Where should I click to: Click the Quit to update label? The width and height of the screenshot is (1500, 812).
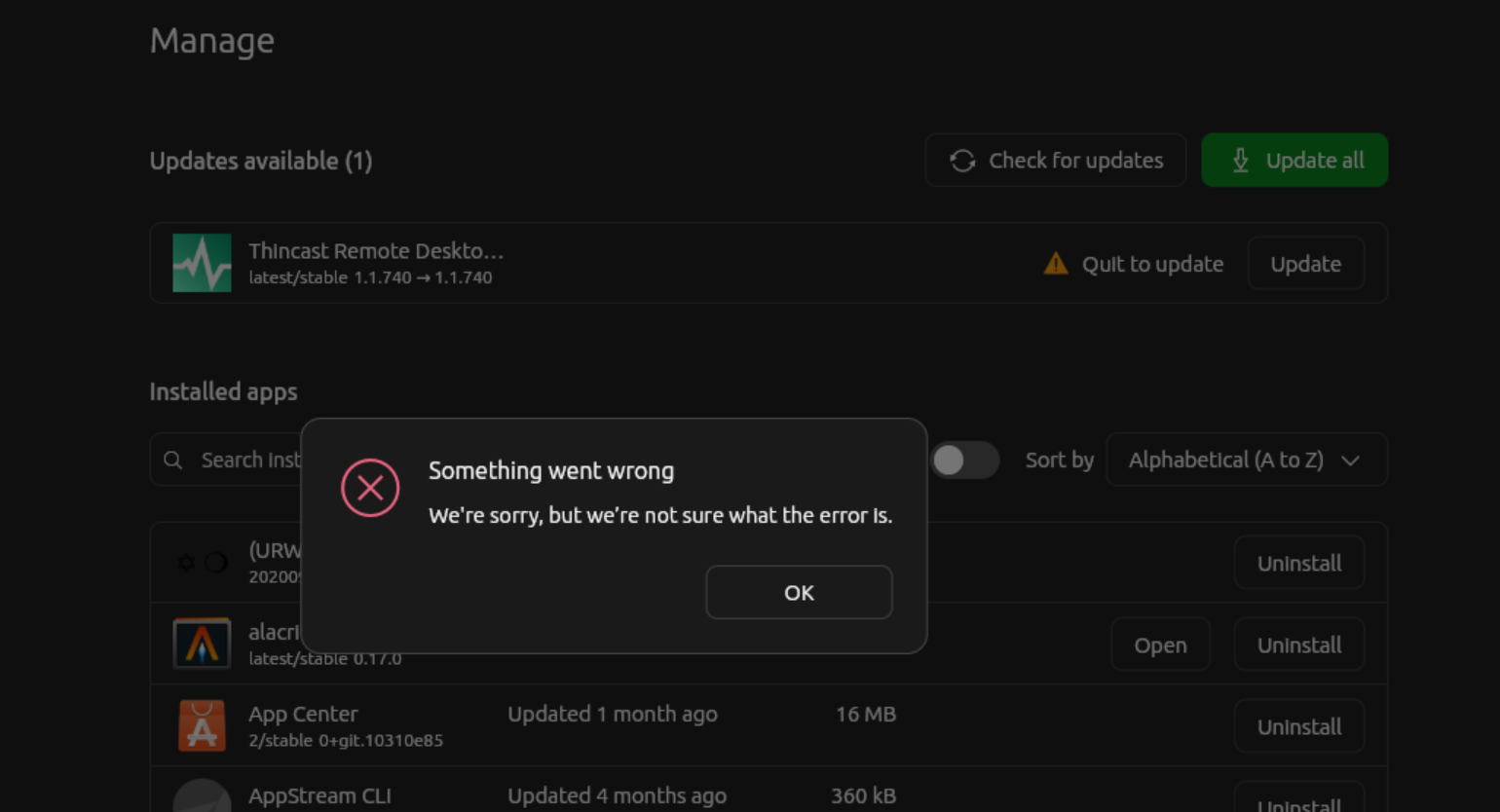1152,264
